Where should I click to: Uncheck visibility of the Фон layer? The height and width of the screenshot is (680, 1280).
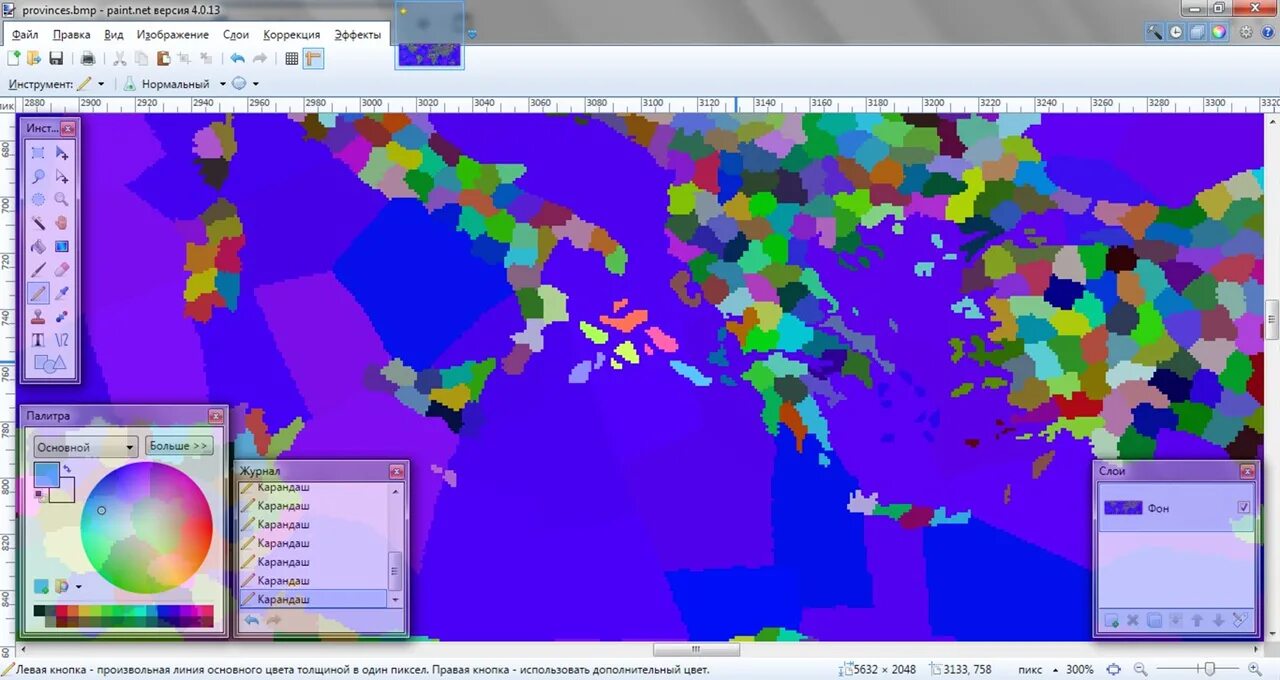(x=1244, y=508)
